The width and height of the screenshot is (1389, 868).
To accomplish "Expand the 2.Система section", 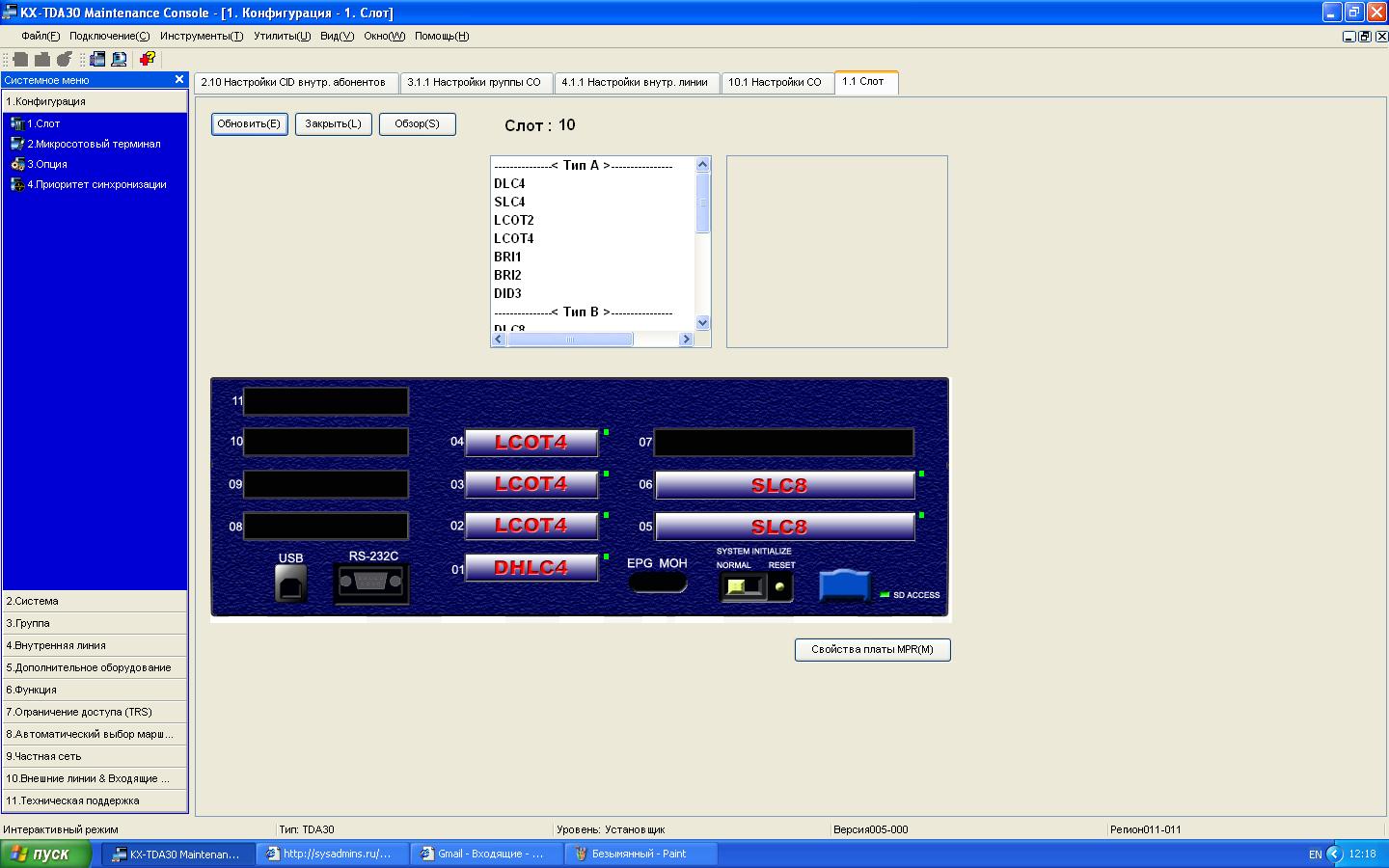I will click(x=95, y=601).
